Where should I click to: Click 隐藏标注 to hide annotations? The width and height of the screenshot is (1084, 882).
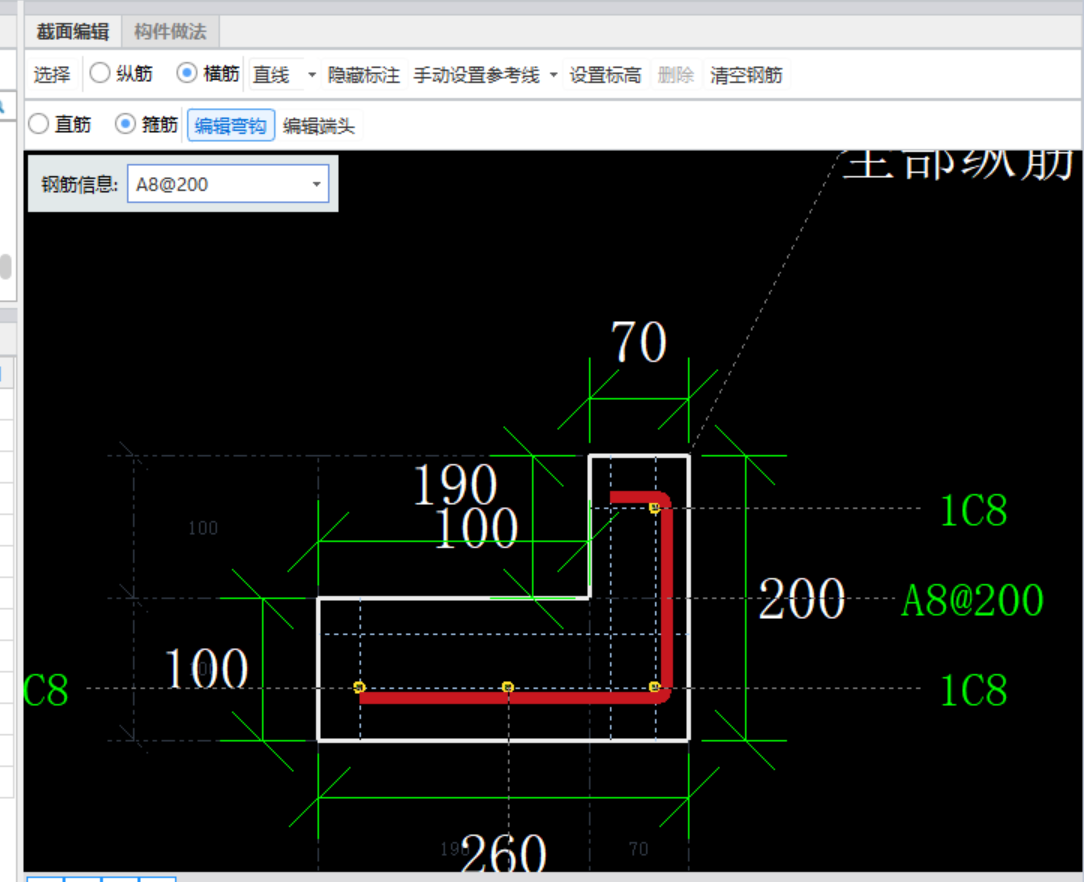click(364, 75)
